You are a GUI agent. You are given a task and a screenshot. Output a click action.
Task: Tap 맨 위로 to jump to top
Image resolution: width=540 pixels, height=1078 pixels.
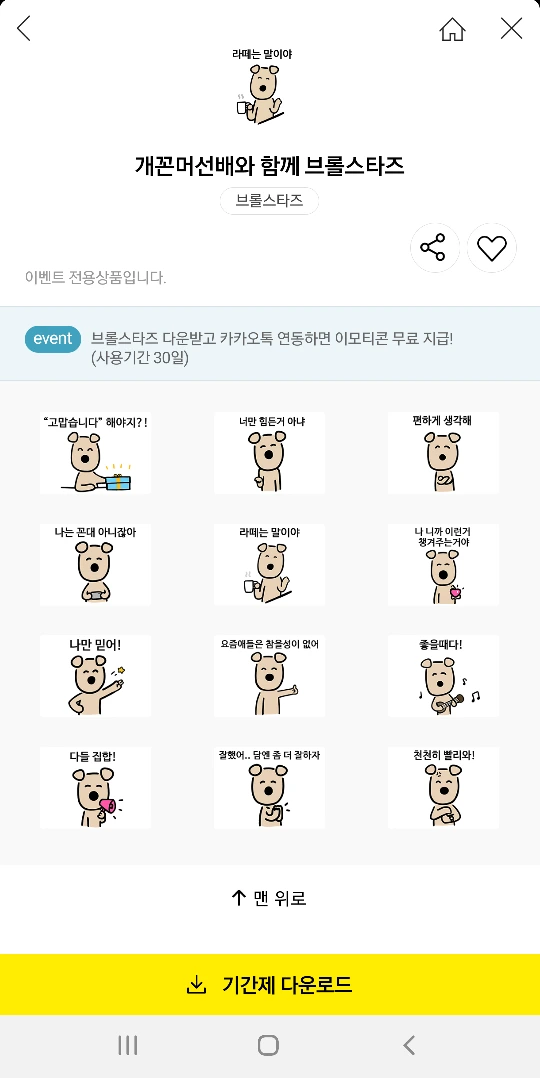pyautogui.click(x=269, y=898)
